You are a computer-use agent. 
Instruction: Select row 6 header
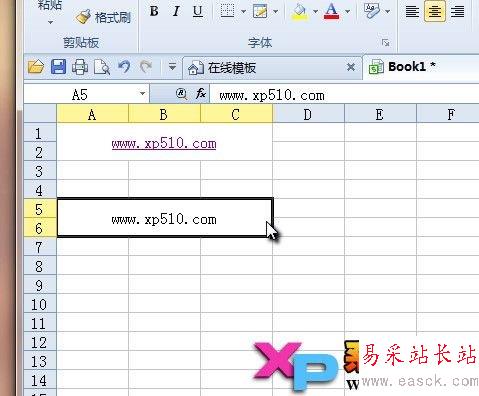40,228
